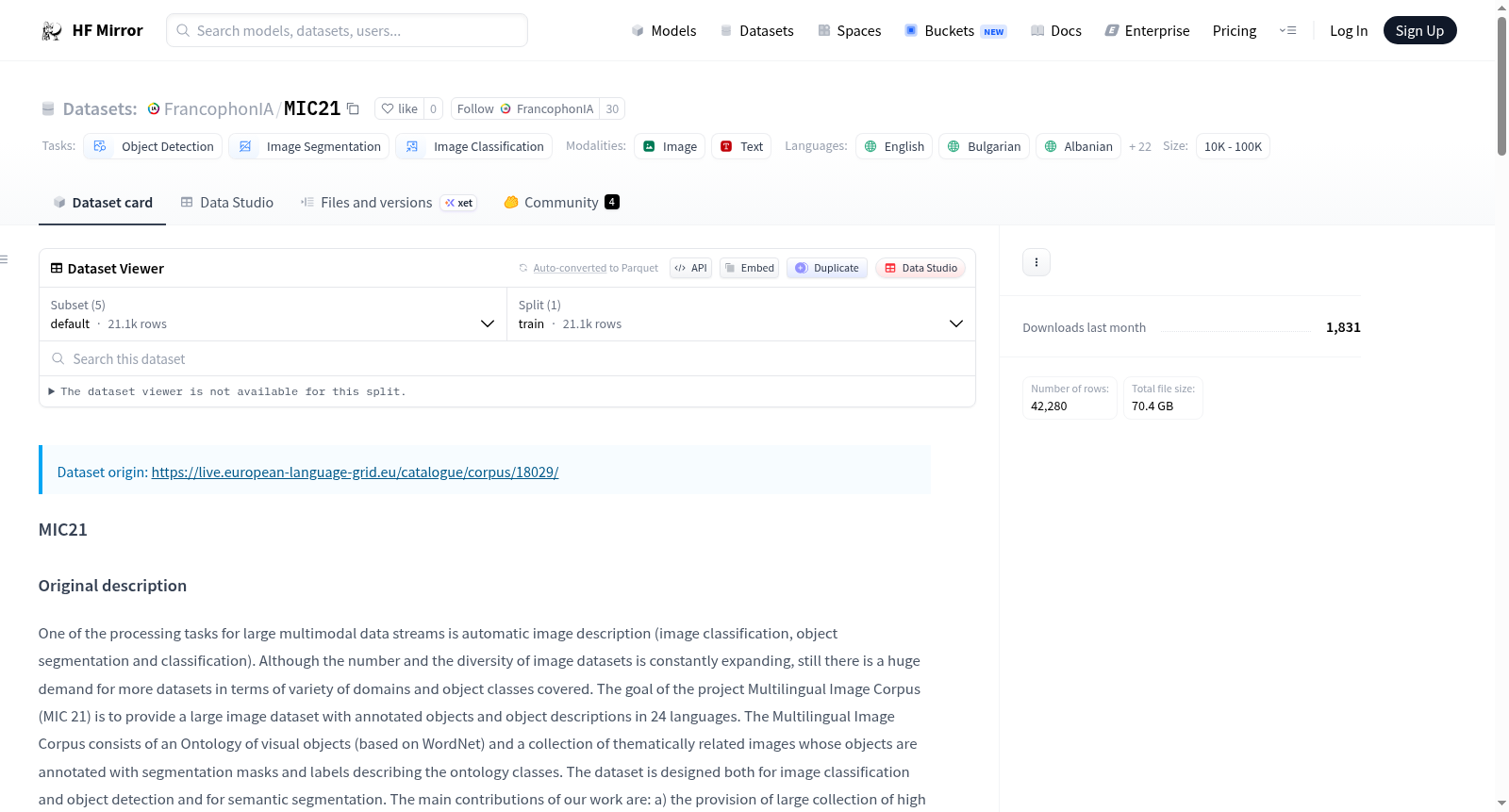Expand the additional navigation menu icon
Viewport: 1509px width, 812px height.
coord(1287,31)
